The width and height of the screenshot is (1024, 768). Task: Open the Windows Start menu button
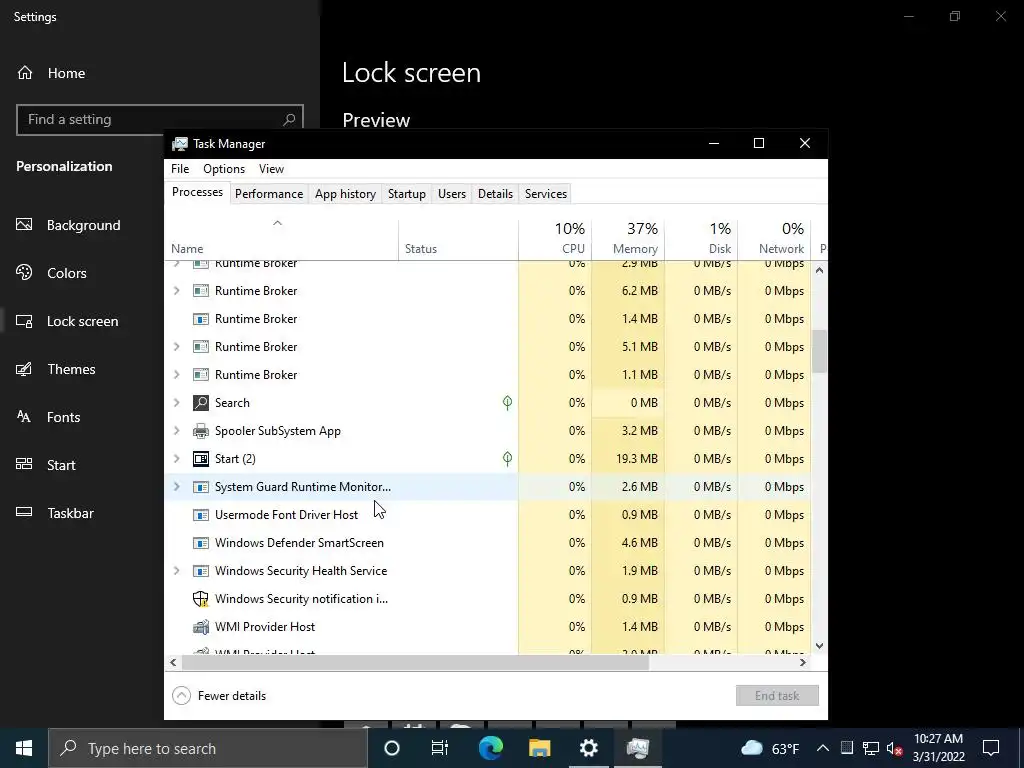tap(24, 748)
